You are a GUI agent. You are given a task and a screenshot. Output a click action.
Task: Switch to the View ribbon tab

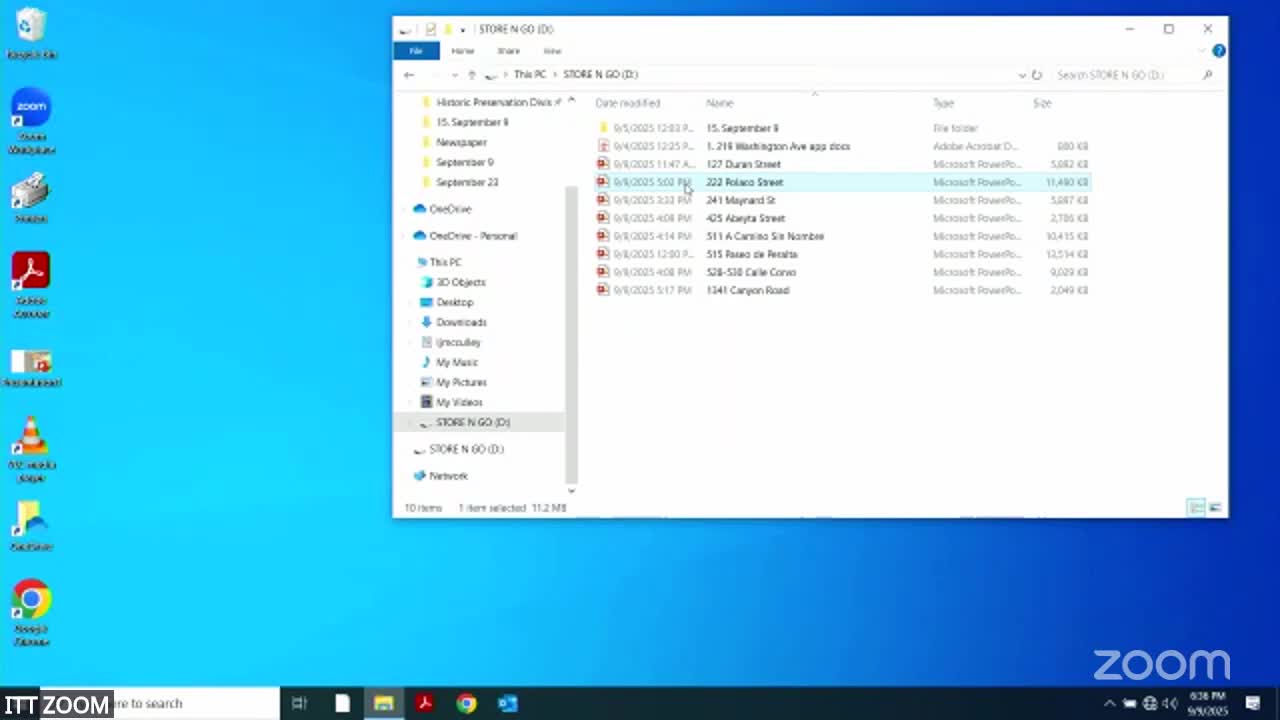[x=552, y=51]
